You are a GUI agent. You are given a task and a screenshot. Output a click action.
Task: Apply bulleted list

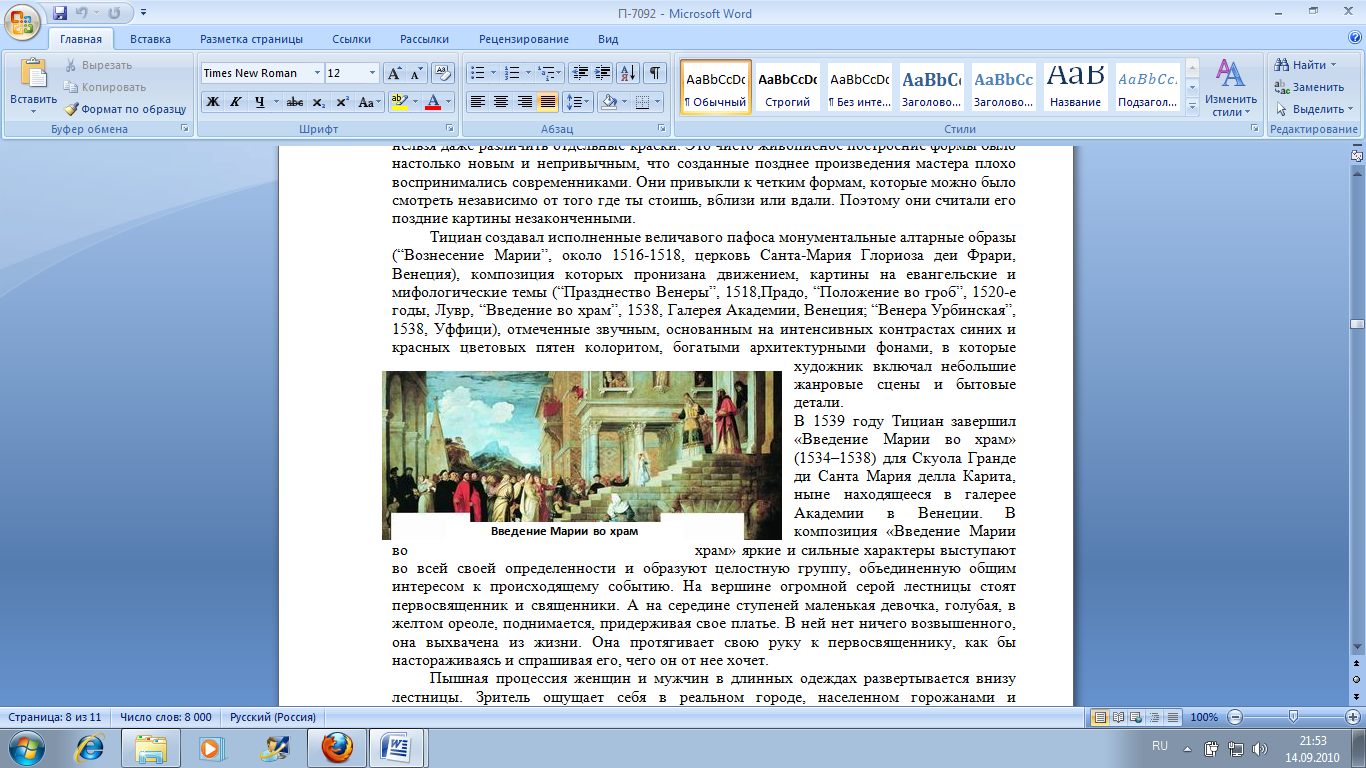click(x=477, y=73)
